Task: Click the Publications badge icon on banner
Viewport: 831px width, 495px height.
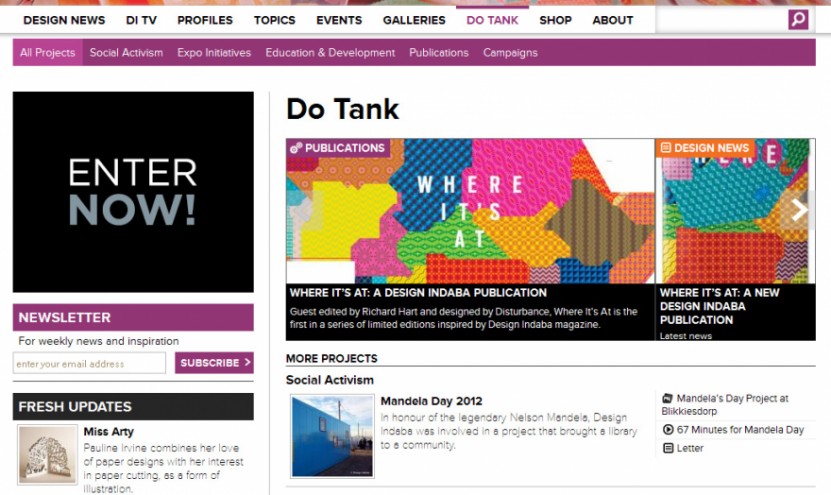Action: [x=296, y=148]
